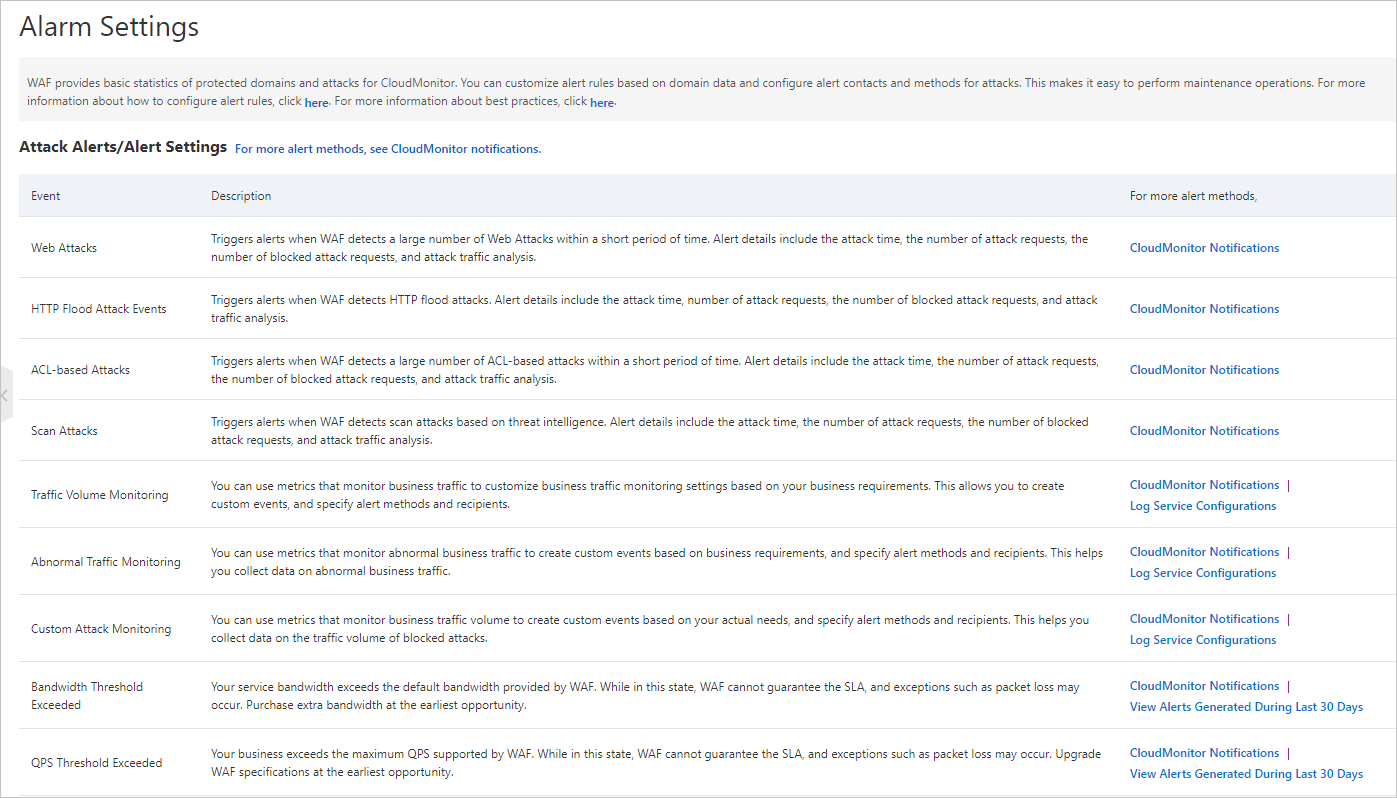1397x798 pixels.
Task: Select the 'Web Attacks' event name
Action: click(x=64, y=248)
